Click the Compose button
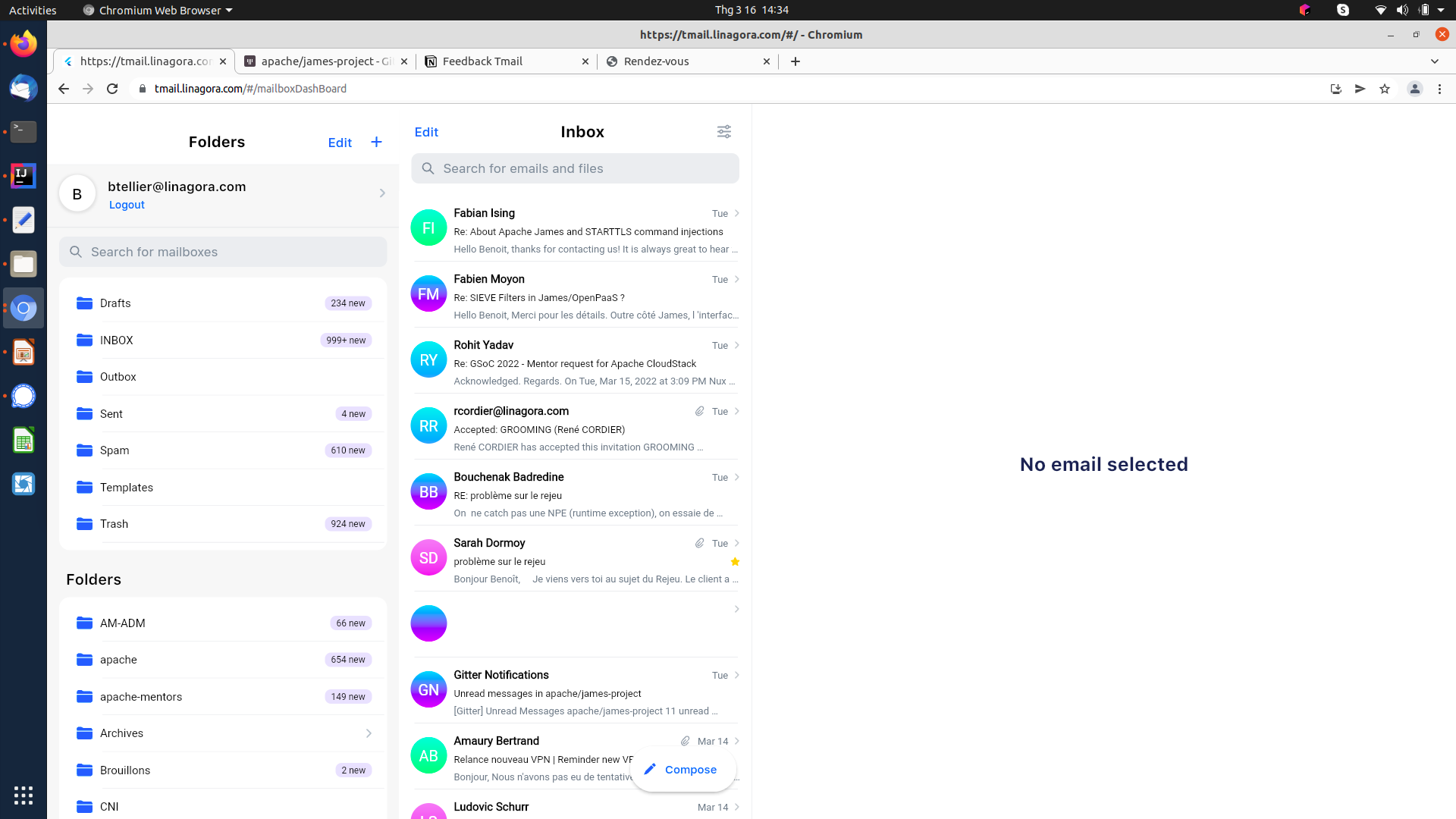The height and width of the screenshot is (819, 1456). pyautogui.click(x=682, y=769)
